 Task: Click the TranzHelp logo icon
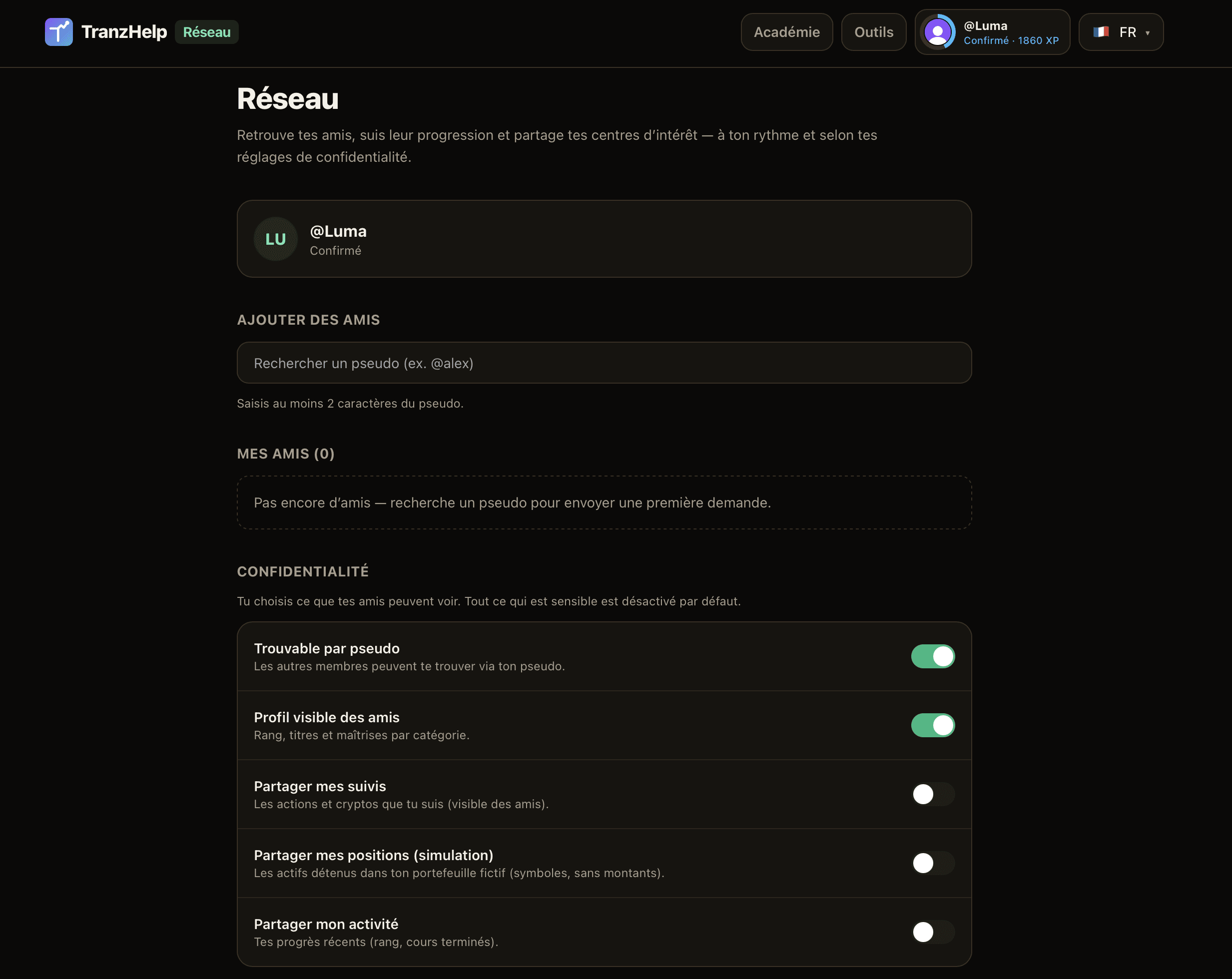click(x=59, y=32)
